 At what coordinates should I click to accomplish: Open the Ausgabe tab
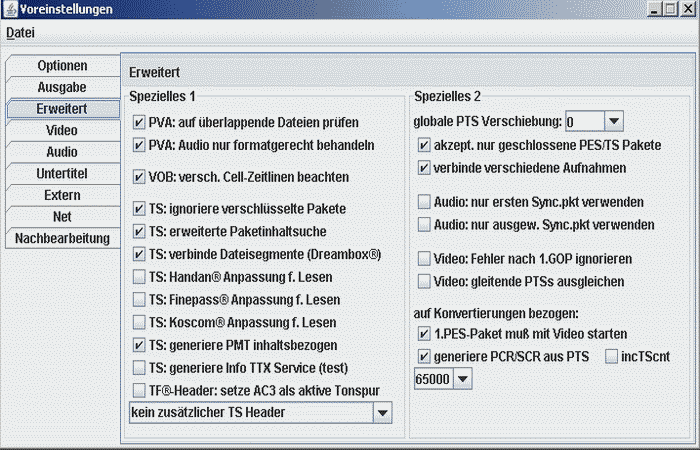point(62,87)
